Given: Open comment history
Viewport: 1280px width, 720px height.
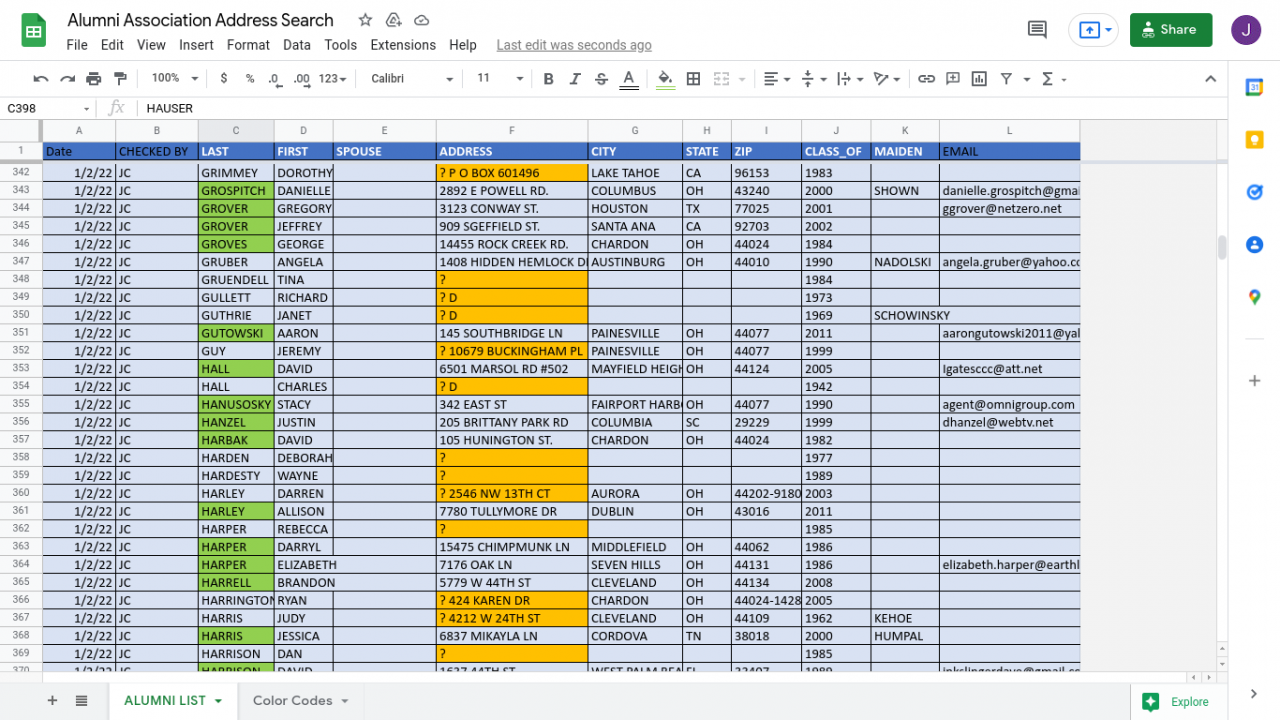Looking at the screenshot, I should click(x=1037, y=30).
